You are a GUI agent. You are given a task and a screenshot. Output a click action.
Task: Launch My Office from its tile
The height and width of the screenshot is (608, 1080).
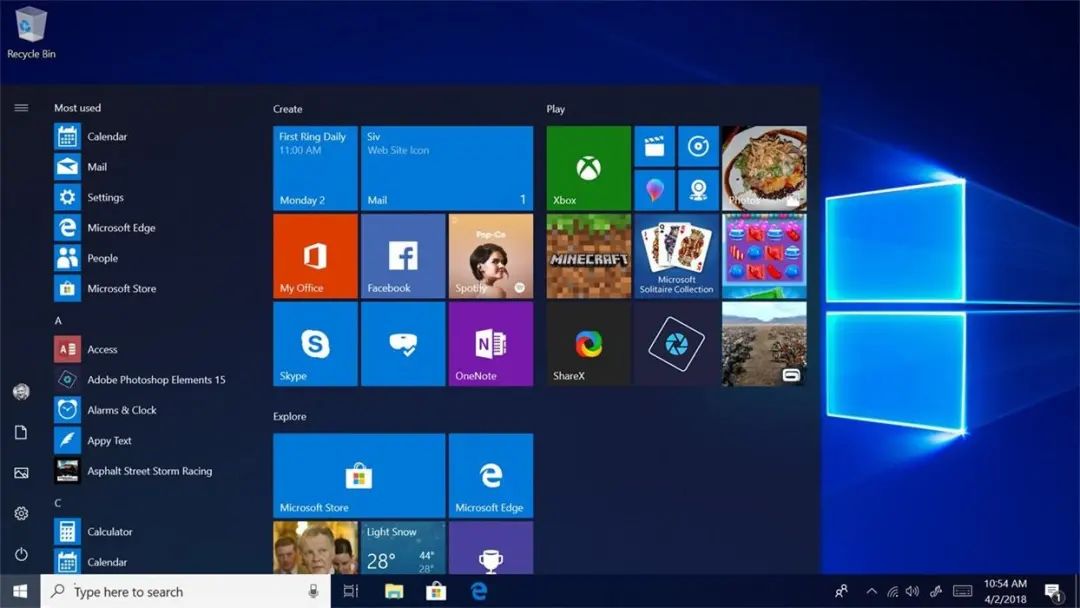tap(314, 256)
